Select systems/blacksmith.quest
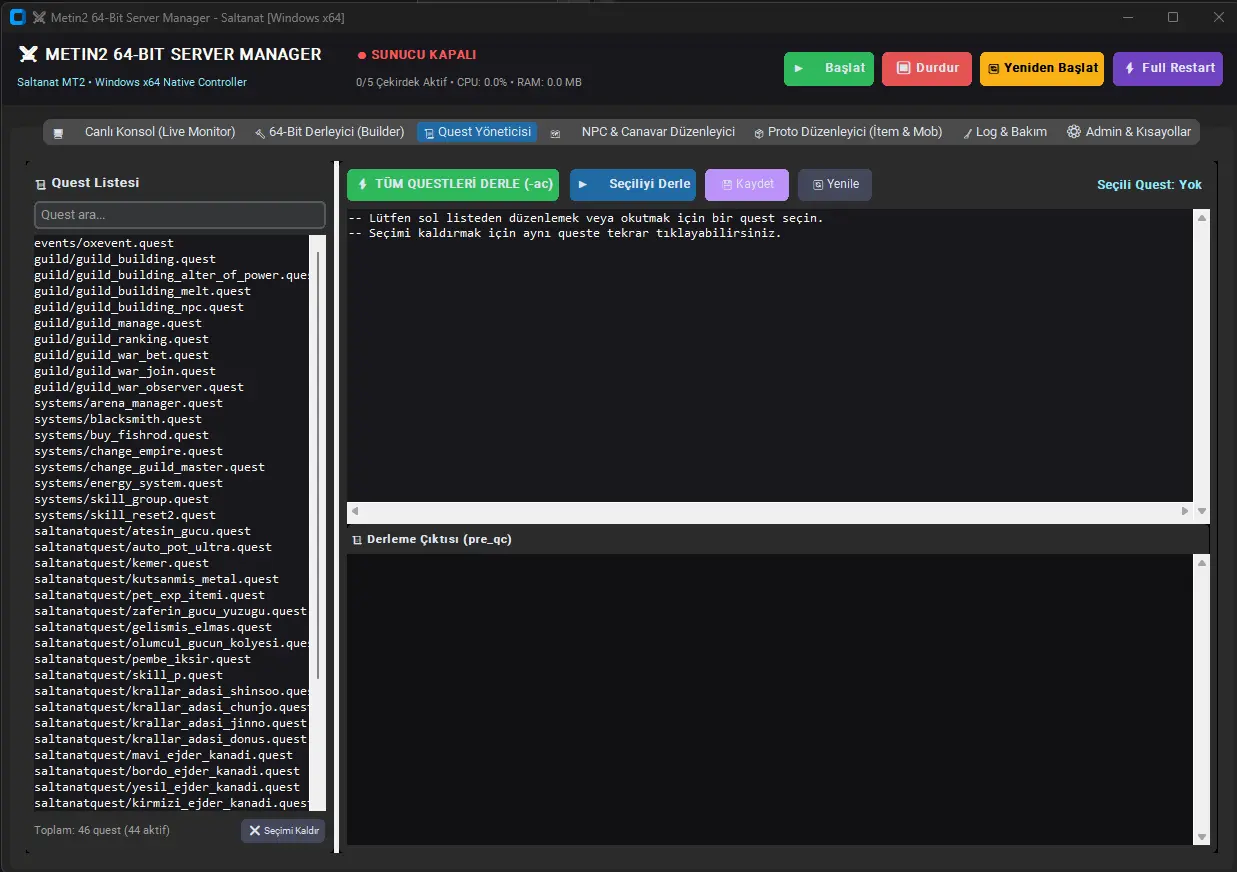This screenshot has height=872, width=1237. point(118,419)
